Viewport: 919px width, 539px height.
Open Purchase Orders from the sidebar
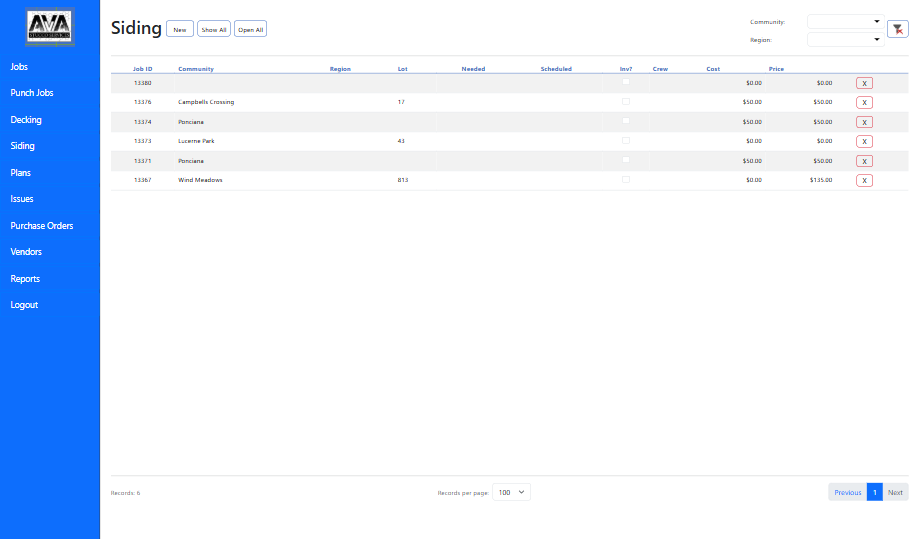42,226
